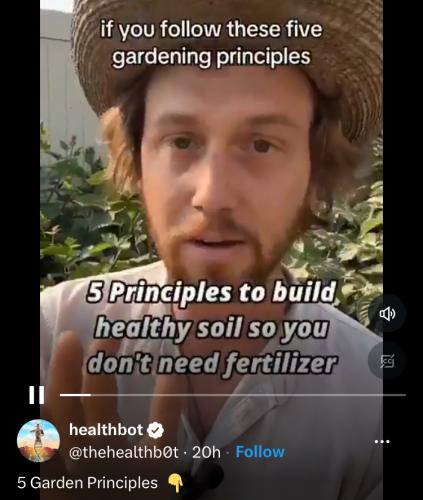Viewport: 423px width, 500px height.
Task: Click the '5 Garden Principles' caption text
Action: click(x=87, y=483)
